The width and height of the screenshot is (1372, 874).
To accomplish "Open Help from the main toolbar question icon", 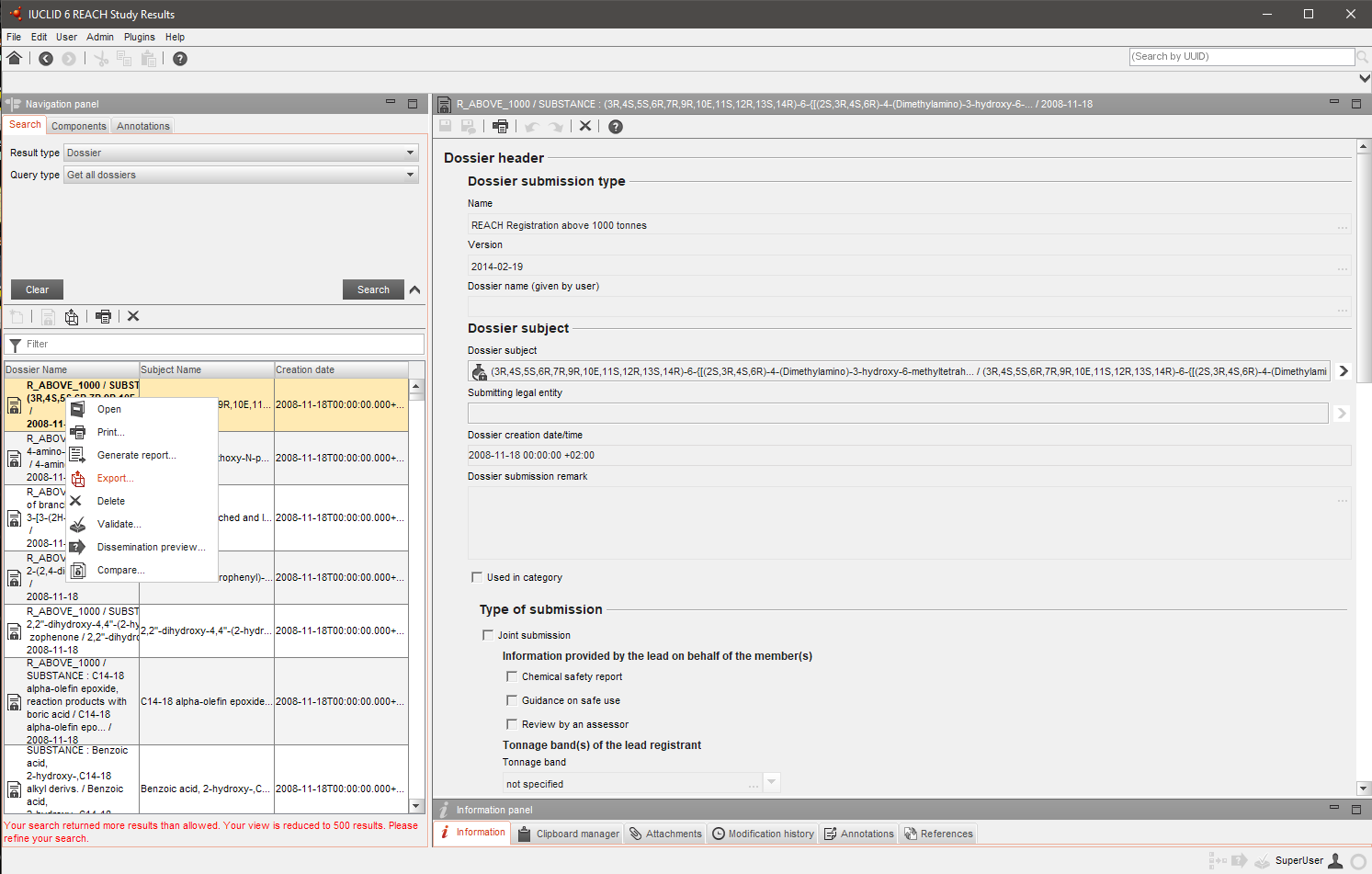I will 180,59.
